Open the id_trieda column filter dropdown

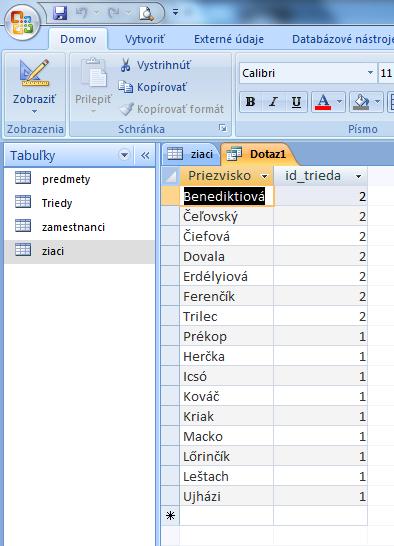(x=358, y=176)
